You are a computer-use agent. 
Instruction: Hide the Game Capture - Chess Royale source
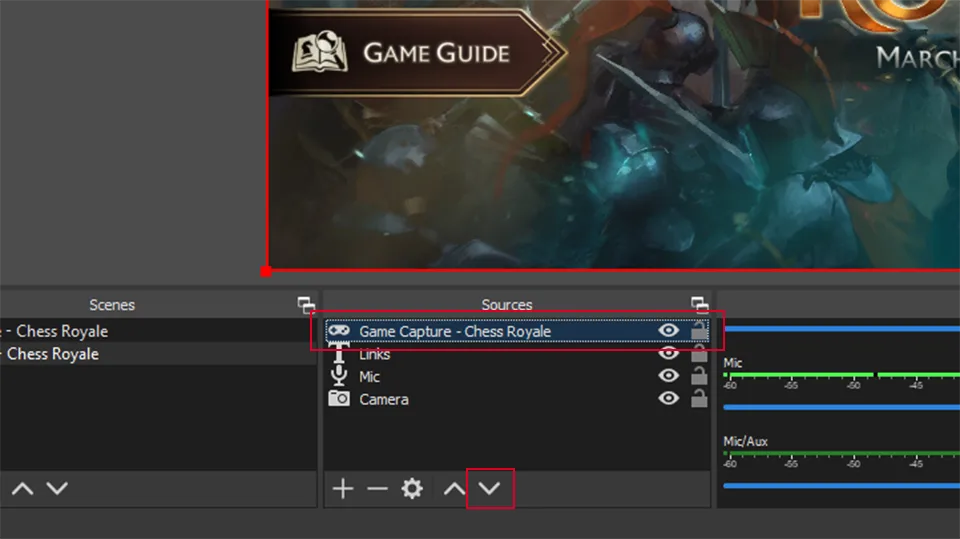(x=669, y=331)
